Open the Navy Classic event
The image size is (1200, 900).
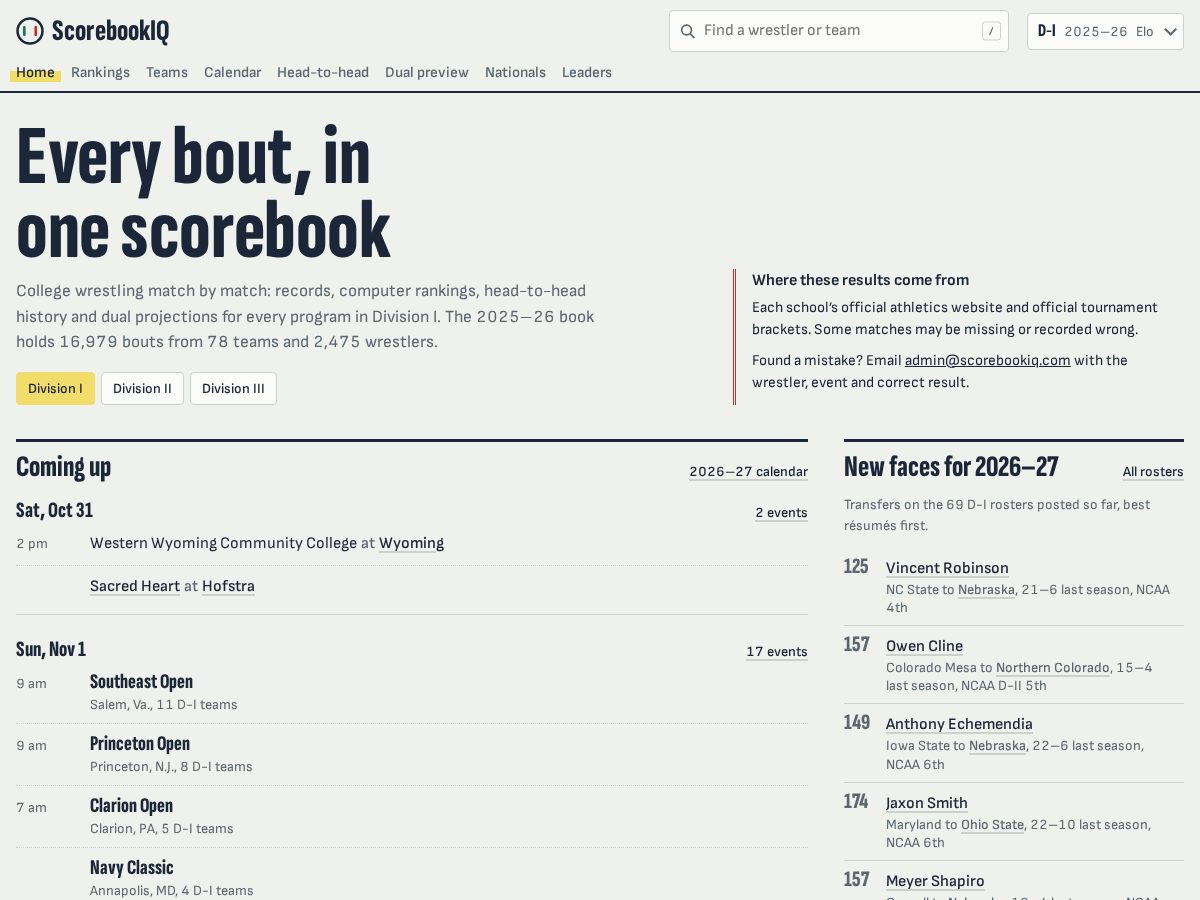132,868
